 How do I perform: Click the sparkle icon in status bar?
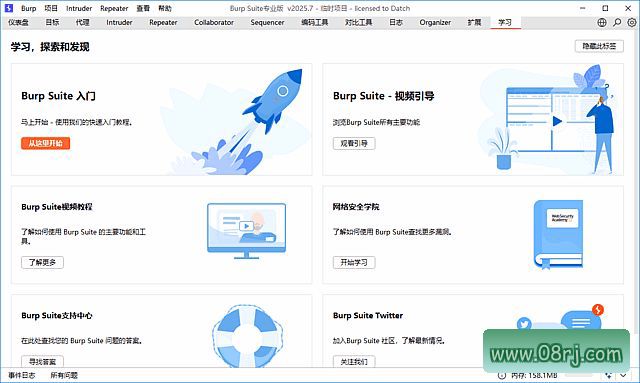pos(608,375)
